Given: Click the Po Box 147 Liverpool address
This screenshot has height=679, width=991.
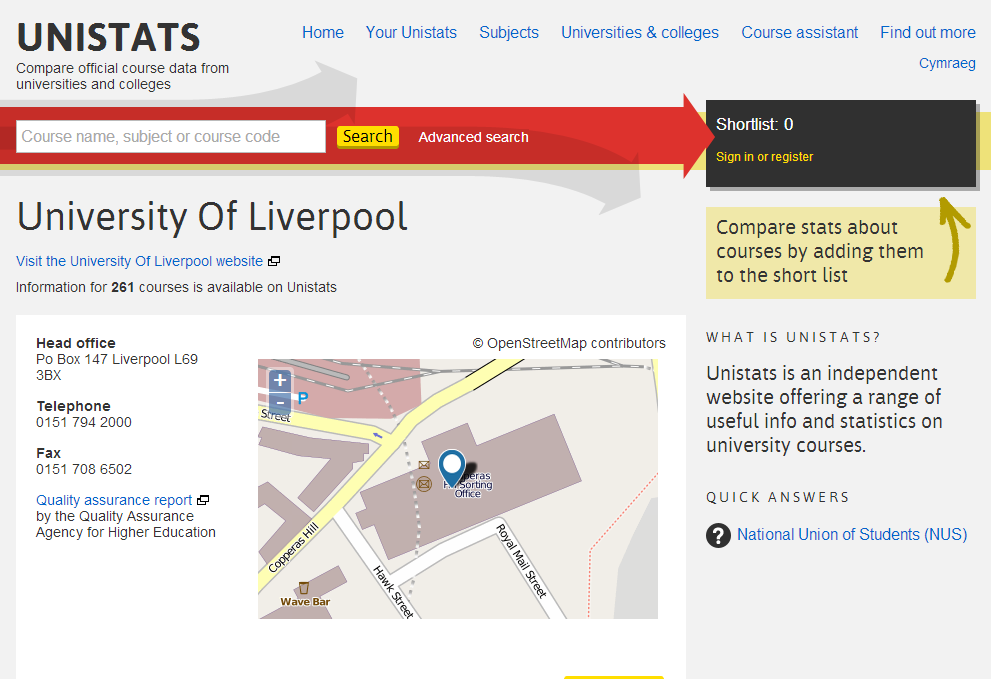Looking at the screenshot, I should 117,367.
